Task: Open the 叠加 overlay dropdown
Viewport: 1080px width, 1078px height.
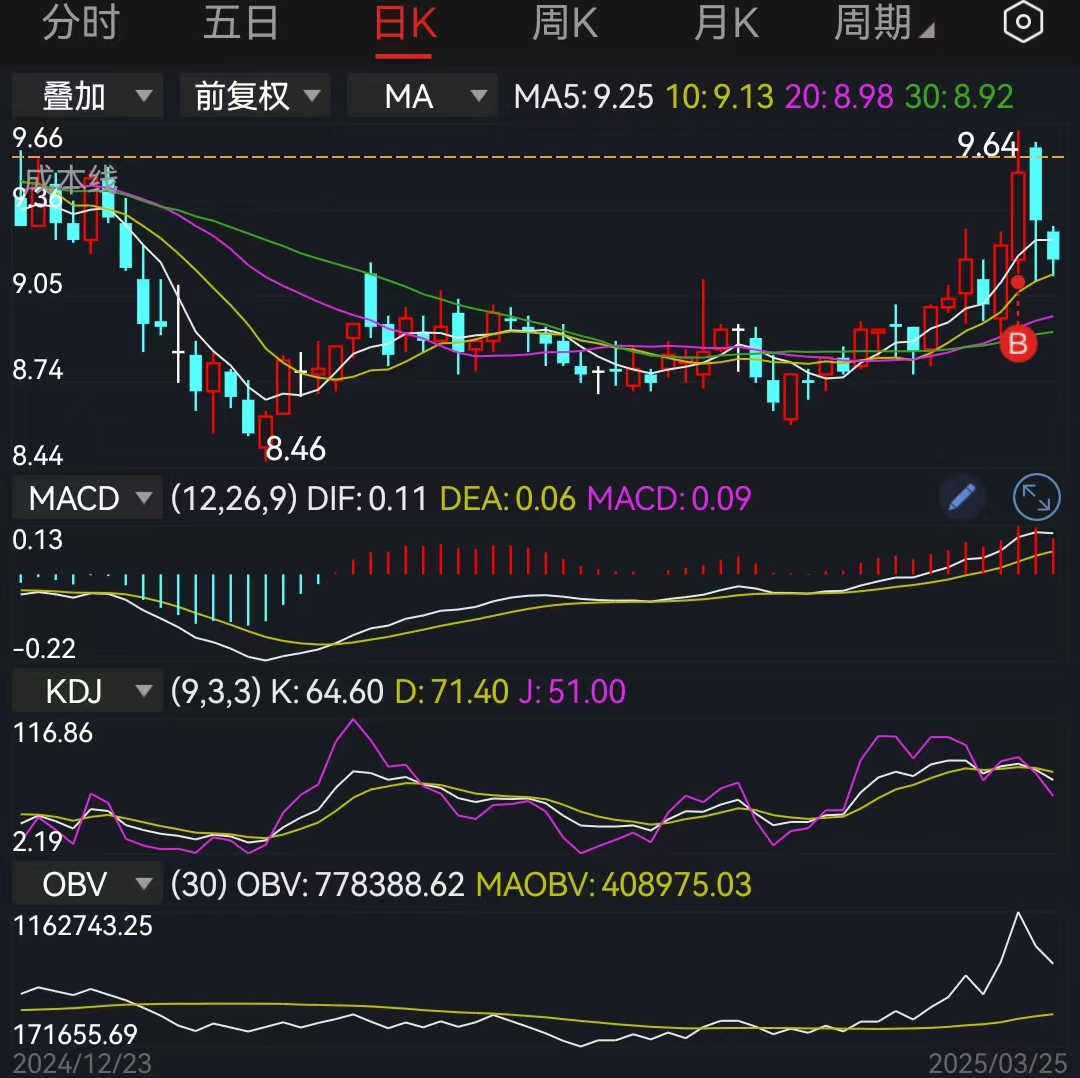Action: 86,96
